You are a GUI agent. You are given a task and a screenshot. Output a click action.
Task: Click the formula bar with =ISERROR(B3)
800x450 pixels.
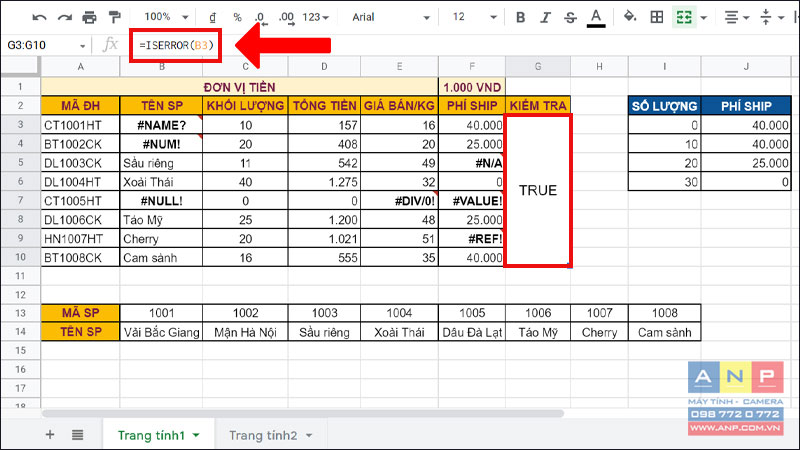[176, 45]
